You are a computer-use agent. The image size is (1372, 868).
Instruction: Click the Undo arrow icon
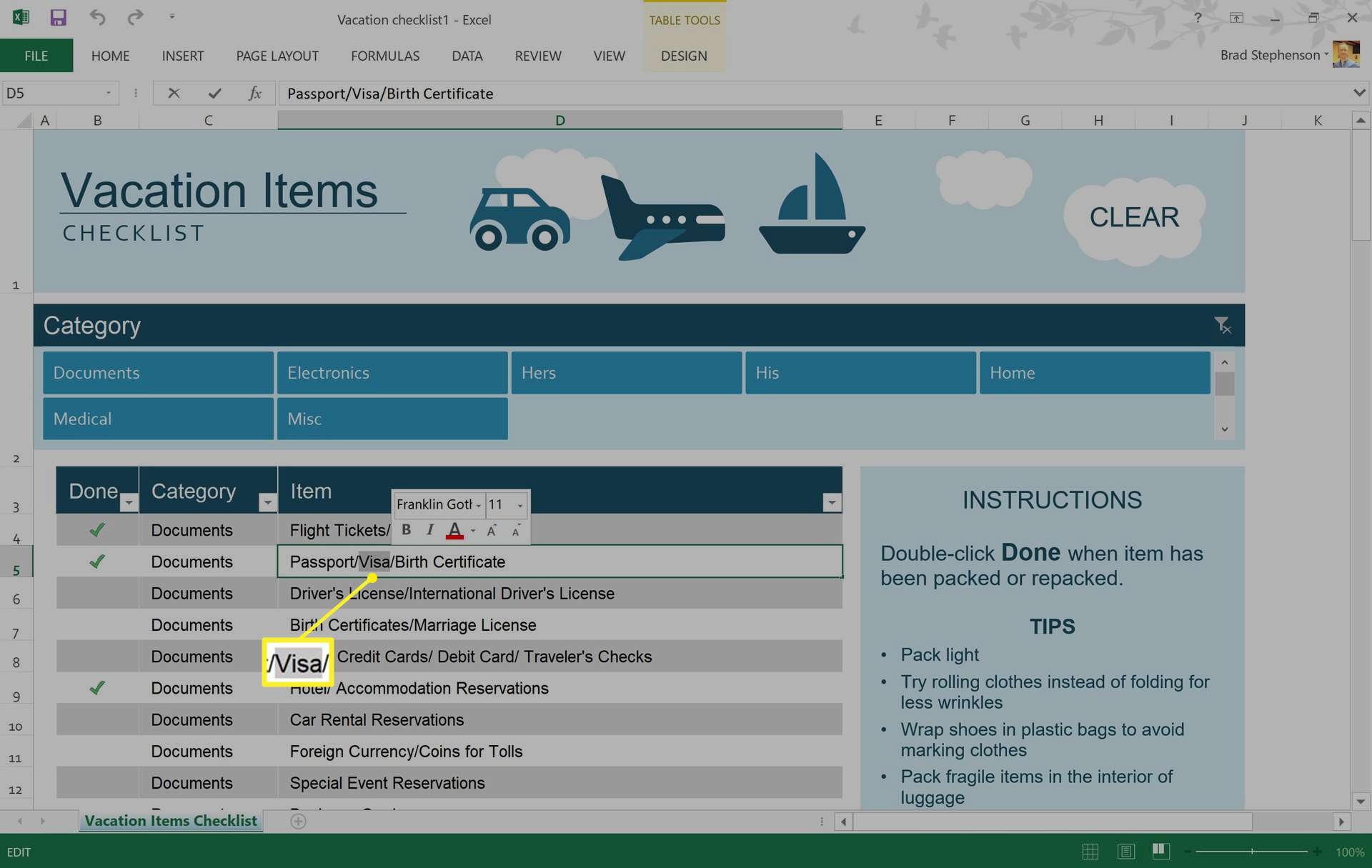[x=97, y=17]
